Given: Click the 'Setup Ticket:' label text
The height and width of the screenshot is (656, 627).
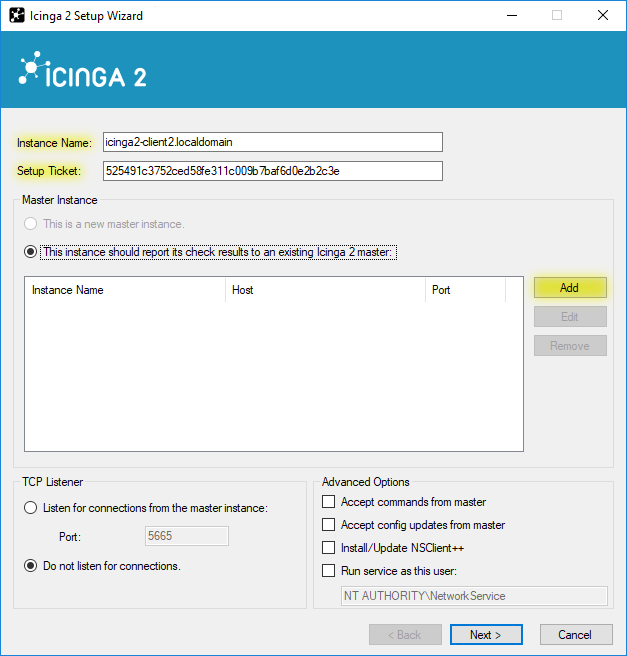Looking at the screenshot, I should (x=49, y=171).
